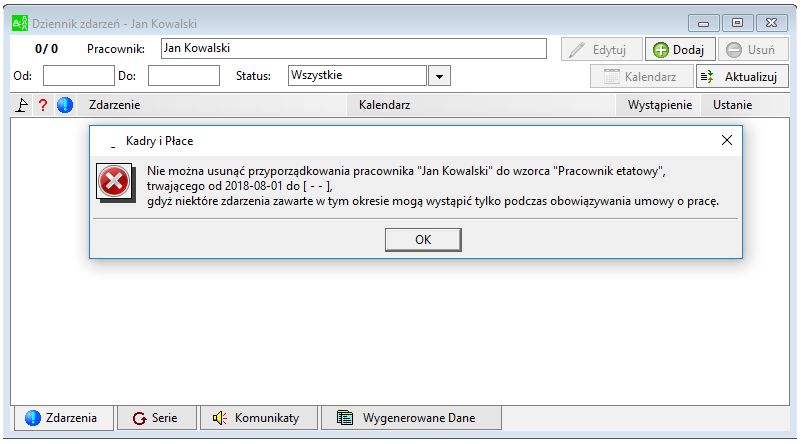Confirm the error dialog with OK

pos(423,240)
